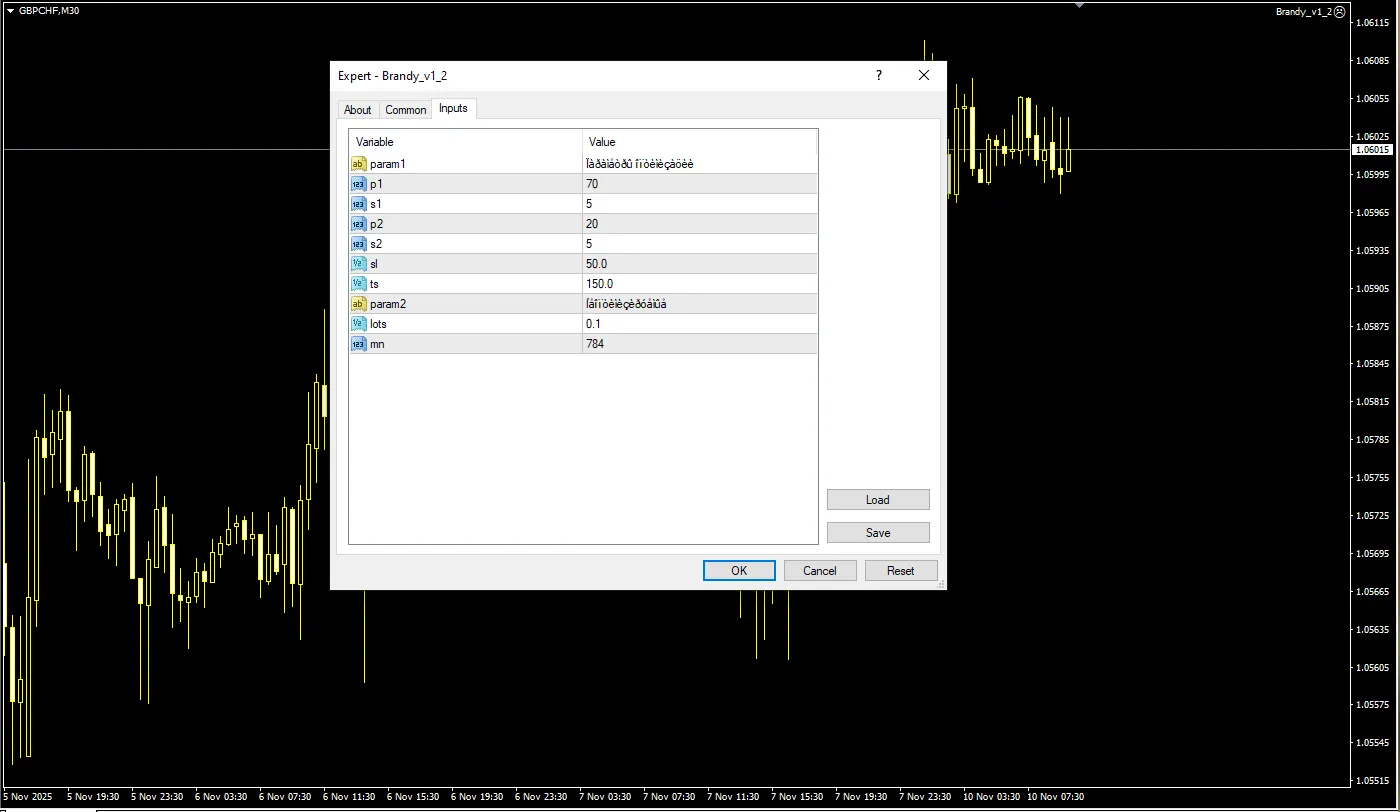Click the param1 variable name

[x=387, y=164]
